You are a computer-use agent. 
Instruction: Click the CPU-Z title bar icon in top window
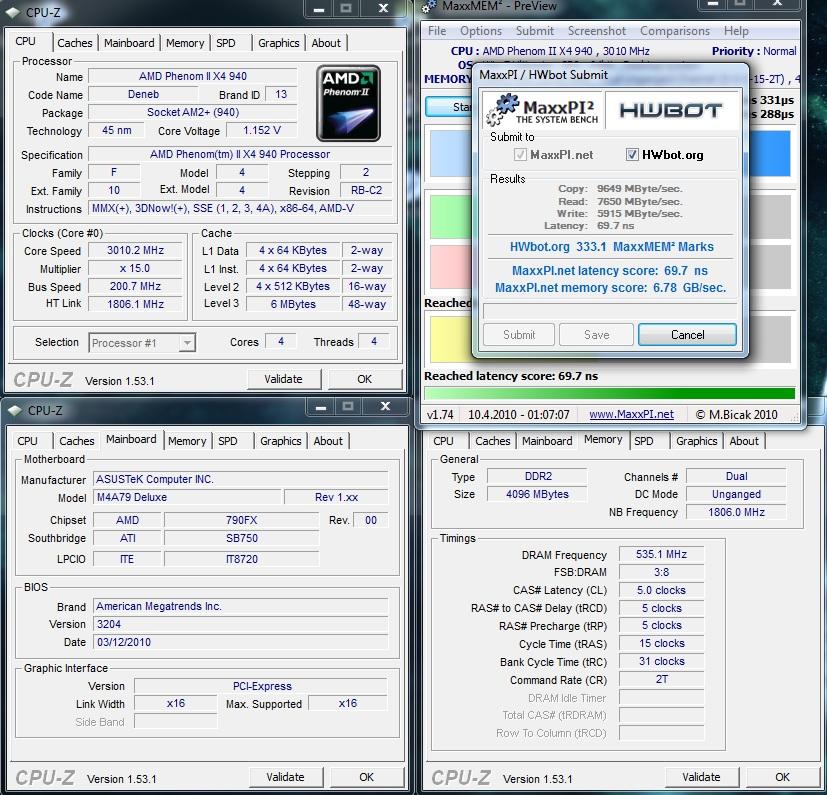(13, 12)
